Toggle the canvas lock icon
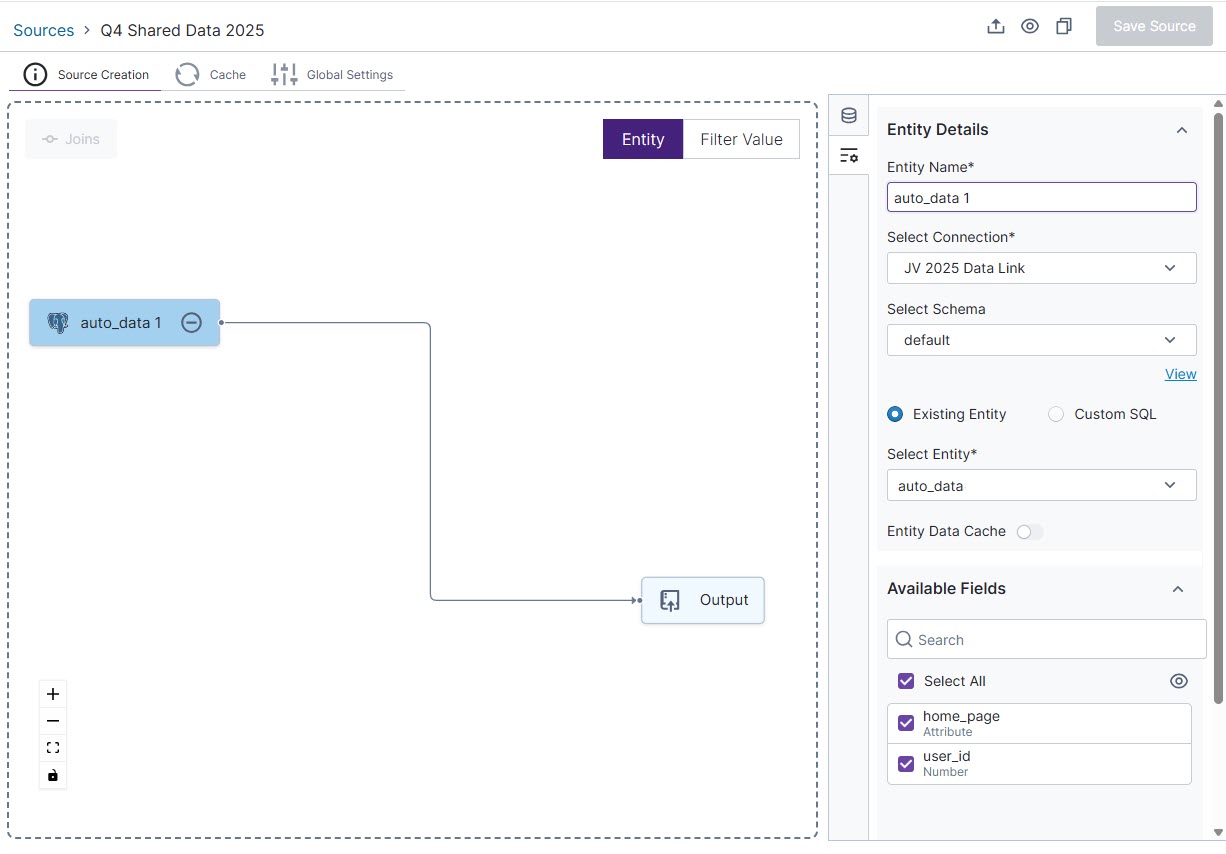Screen dimensions: 1226x854 [x=53, y=775]
